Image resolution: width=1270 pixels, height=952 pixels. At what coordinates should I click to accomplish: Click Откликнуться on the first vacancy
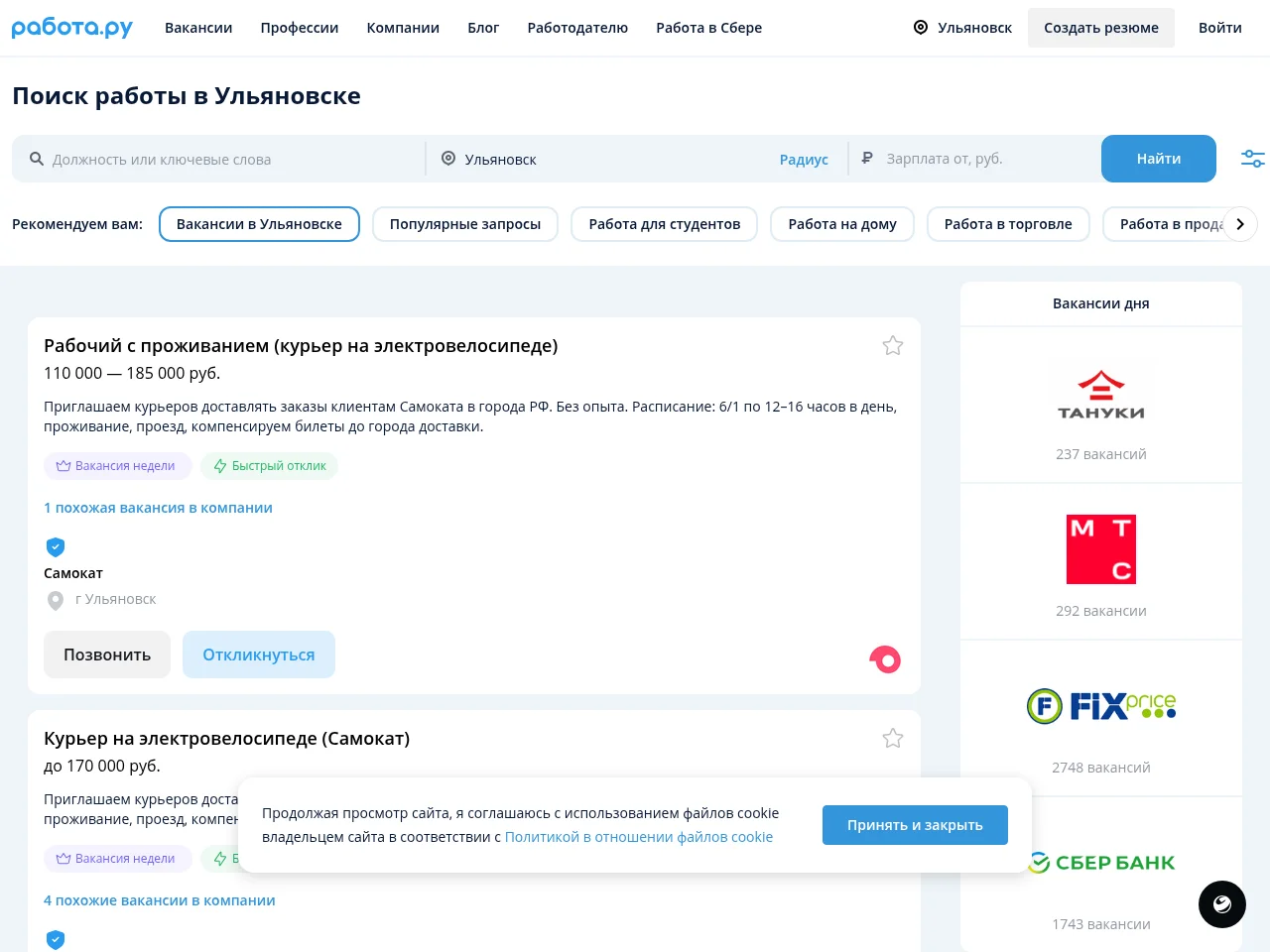(259, 654)
